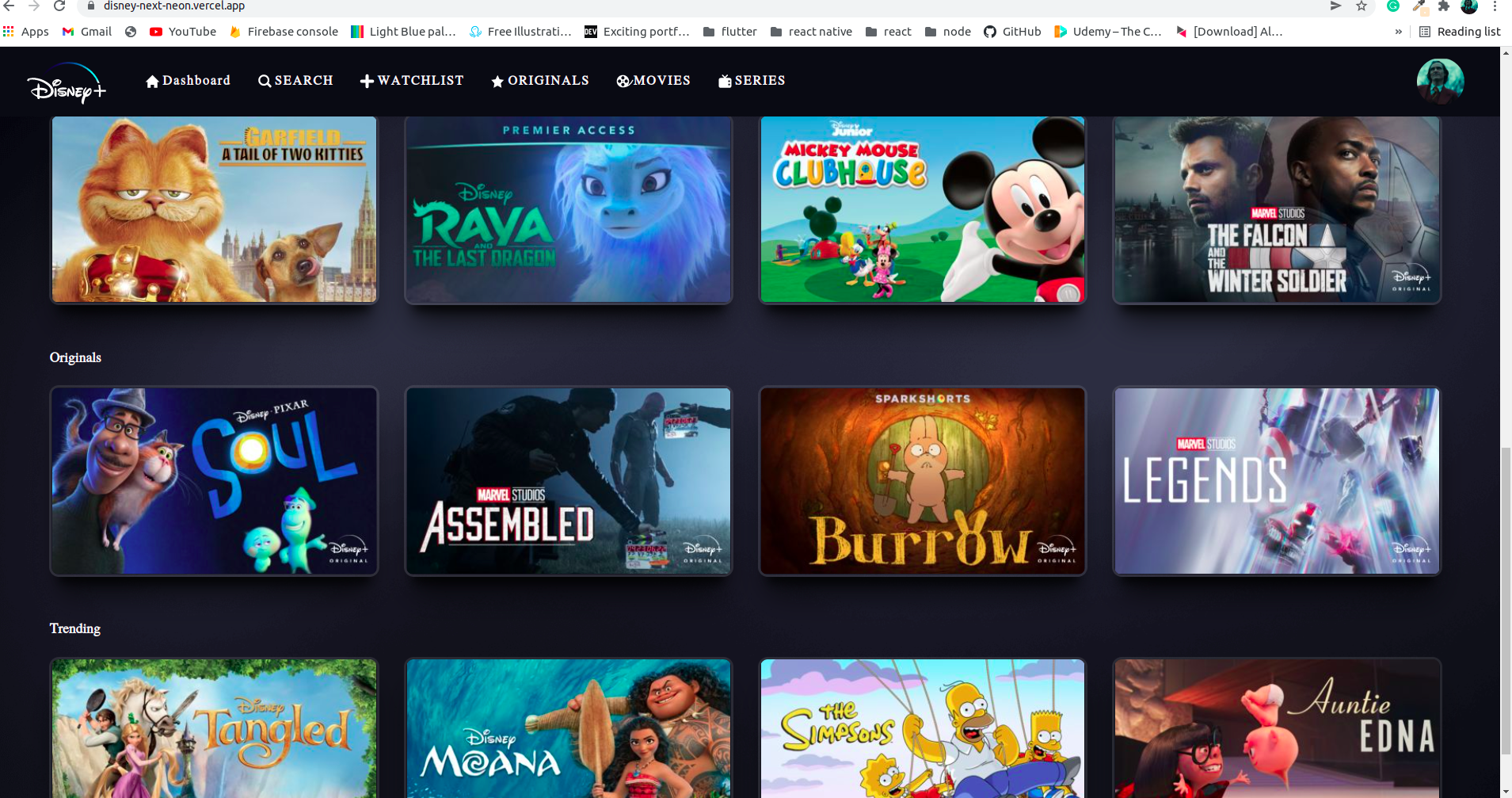Viewport: 1512px width, 798px height.
Task: Open Raya and the Last Dragon card
Action: 569,209
